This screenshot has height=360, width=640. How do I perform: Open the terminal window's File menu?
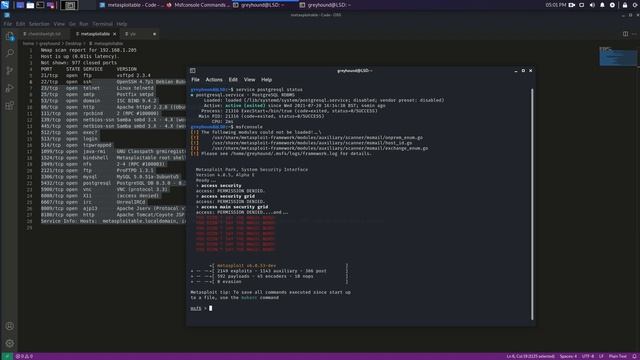[196, 80]
